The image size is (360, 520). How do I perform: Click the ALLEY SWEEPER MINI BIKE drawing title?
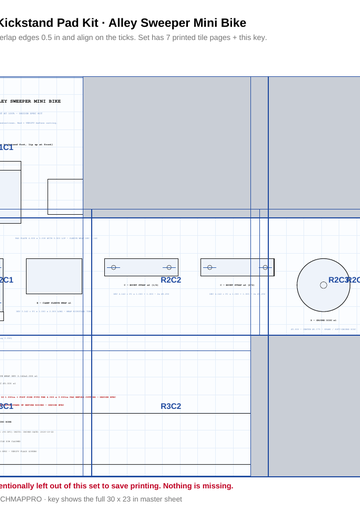(30, 101)
